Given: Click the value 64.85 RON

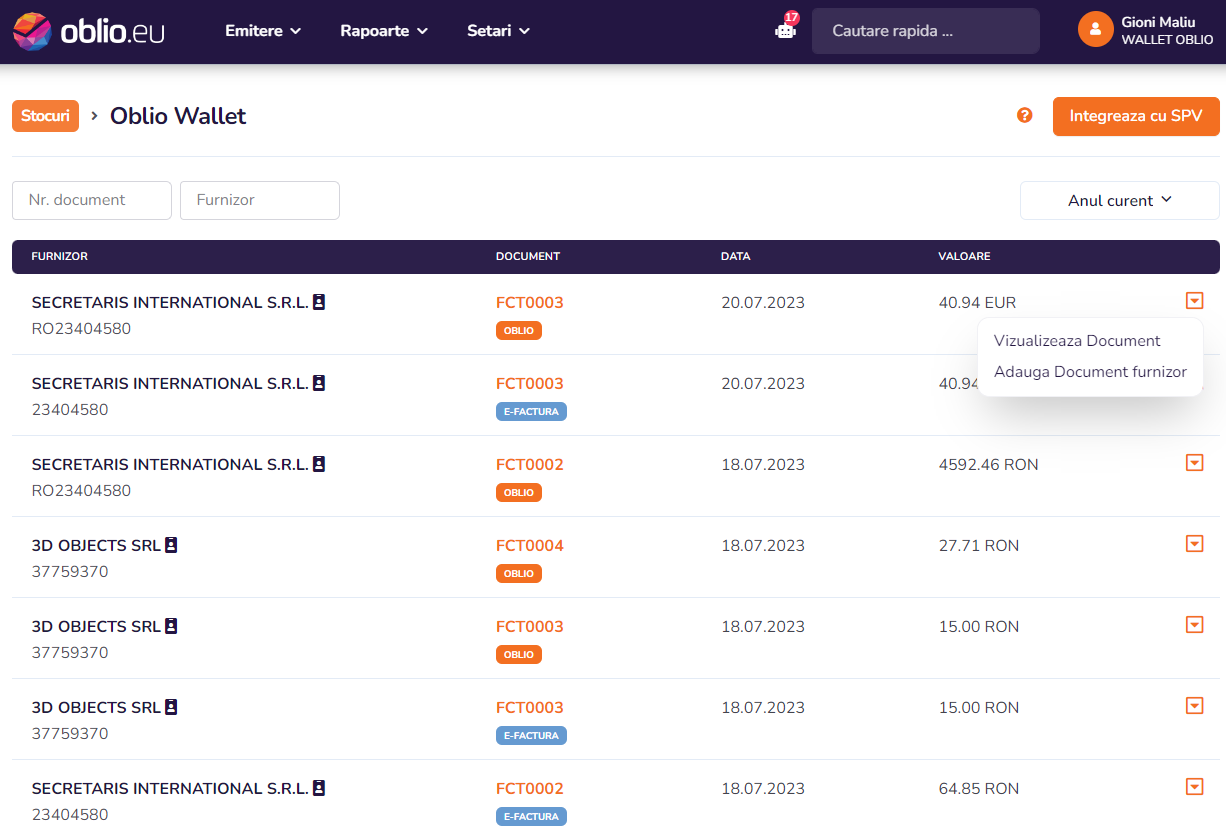Looking at the screenshot, I should (979, 789).
